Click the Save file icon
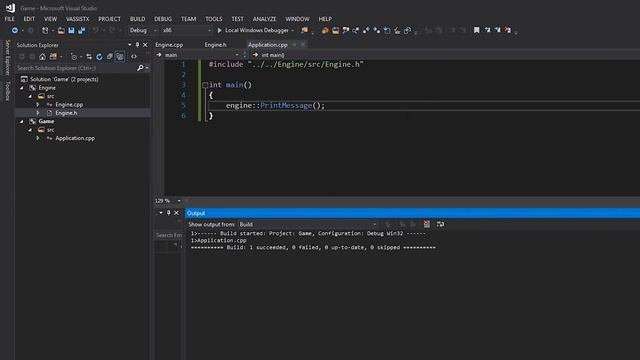The image size is (640, 360). click(x=71, y=30)
